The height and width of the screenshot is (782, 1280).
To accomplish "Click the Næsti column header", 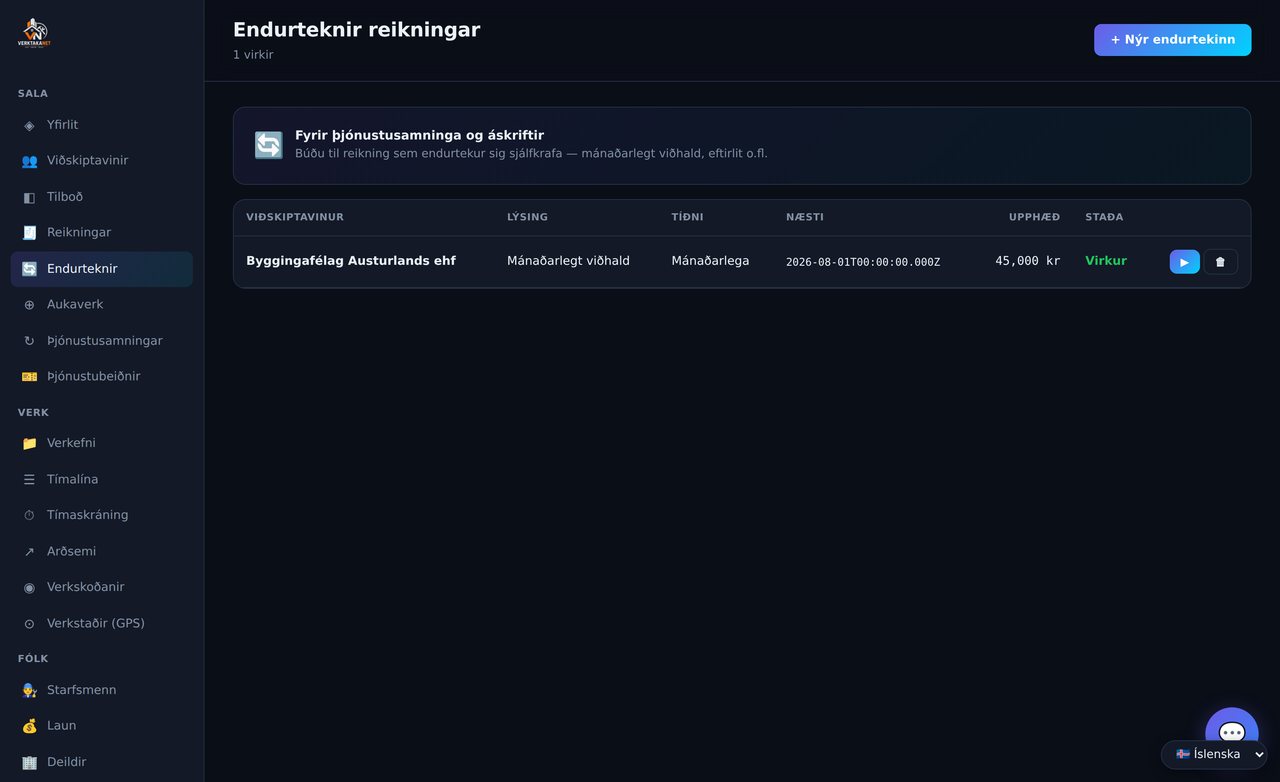I will click(805, 217).
